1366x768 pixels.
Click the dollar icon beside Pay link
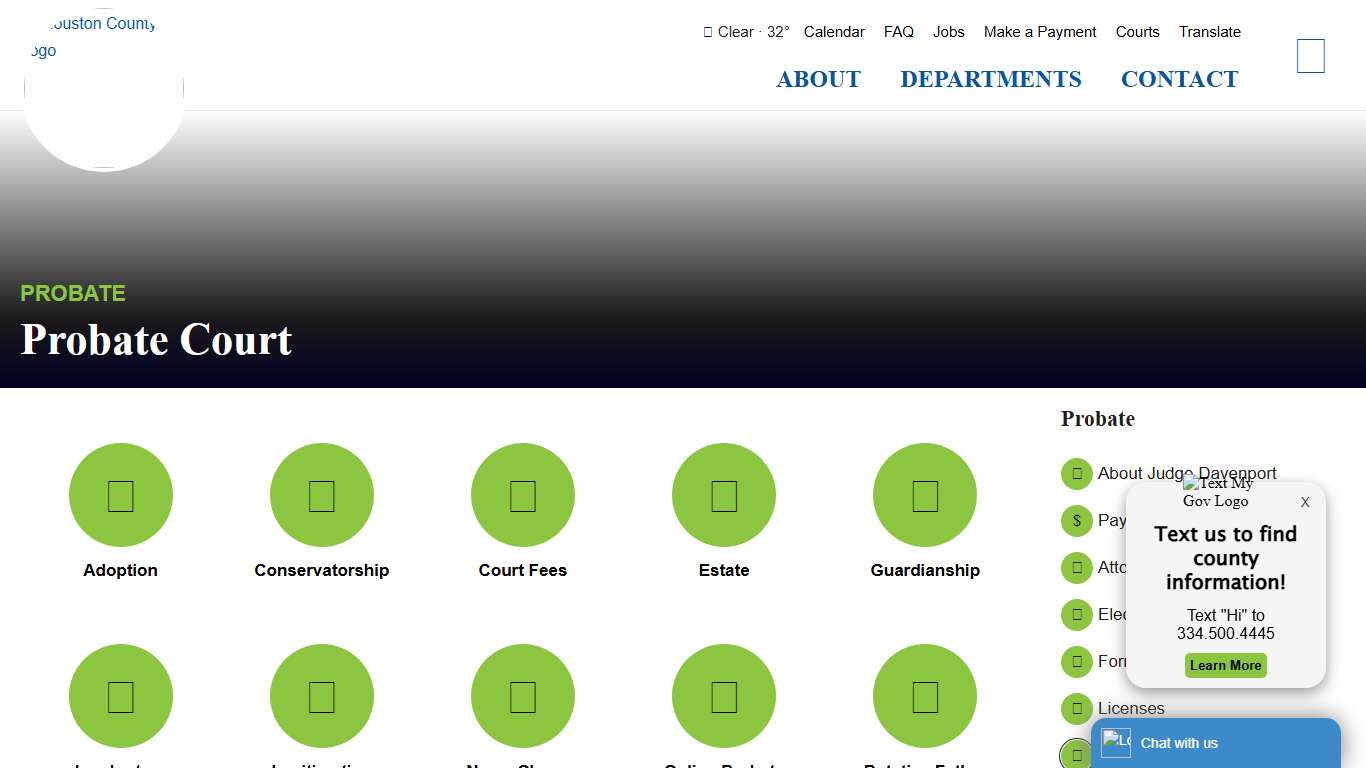(x=1076, y=520)
